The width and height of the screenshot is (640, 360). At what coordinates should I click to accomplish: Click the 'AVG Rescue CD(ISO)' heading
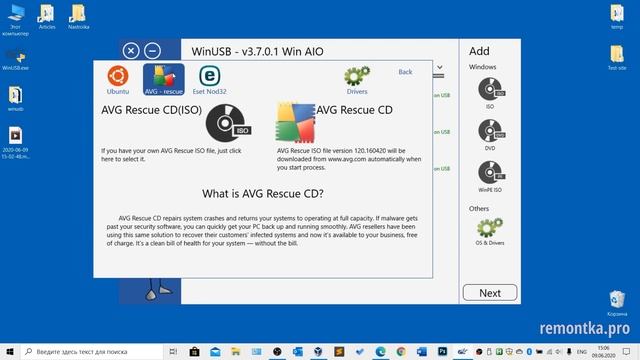(151, 110)
